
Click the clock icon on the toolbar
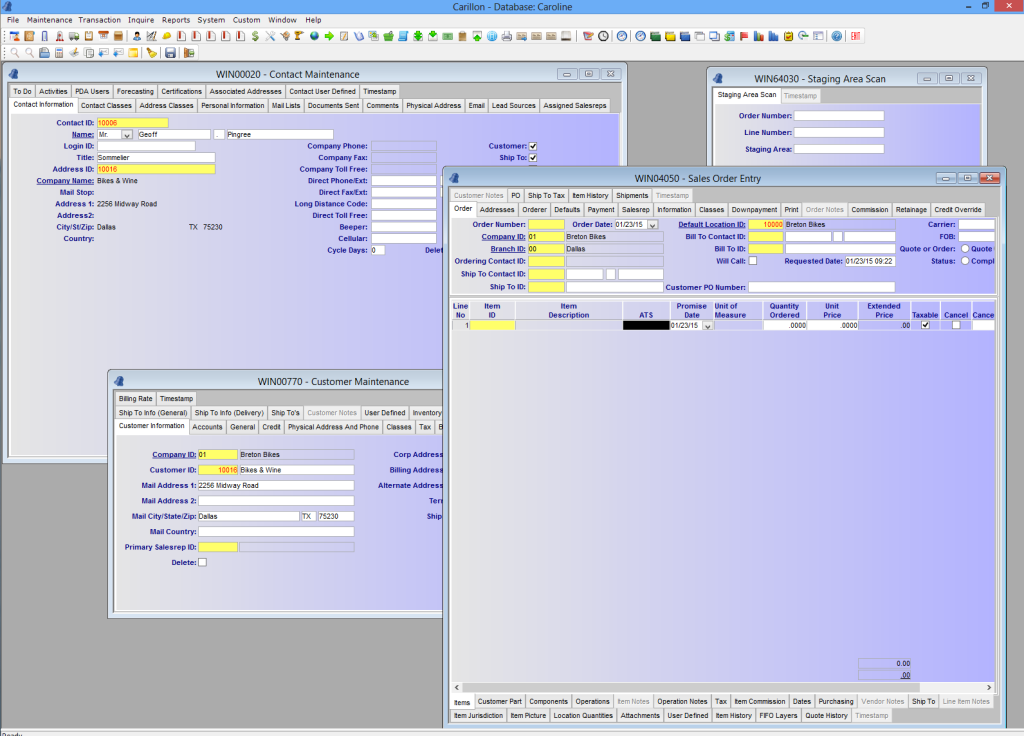[x=604, y=37]
